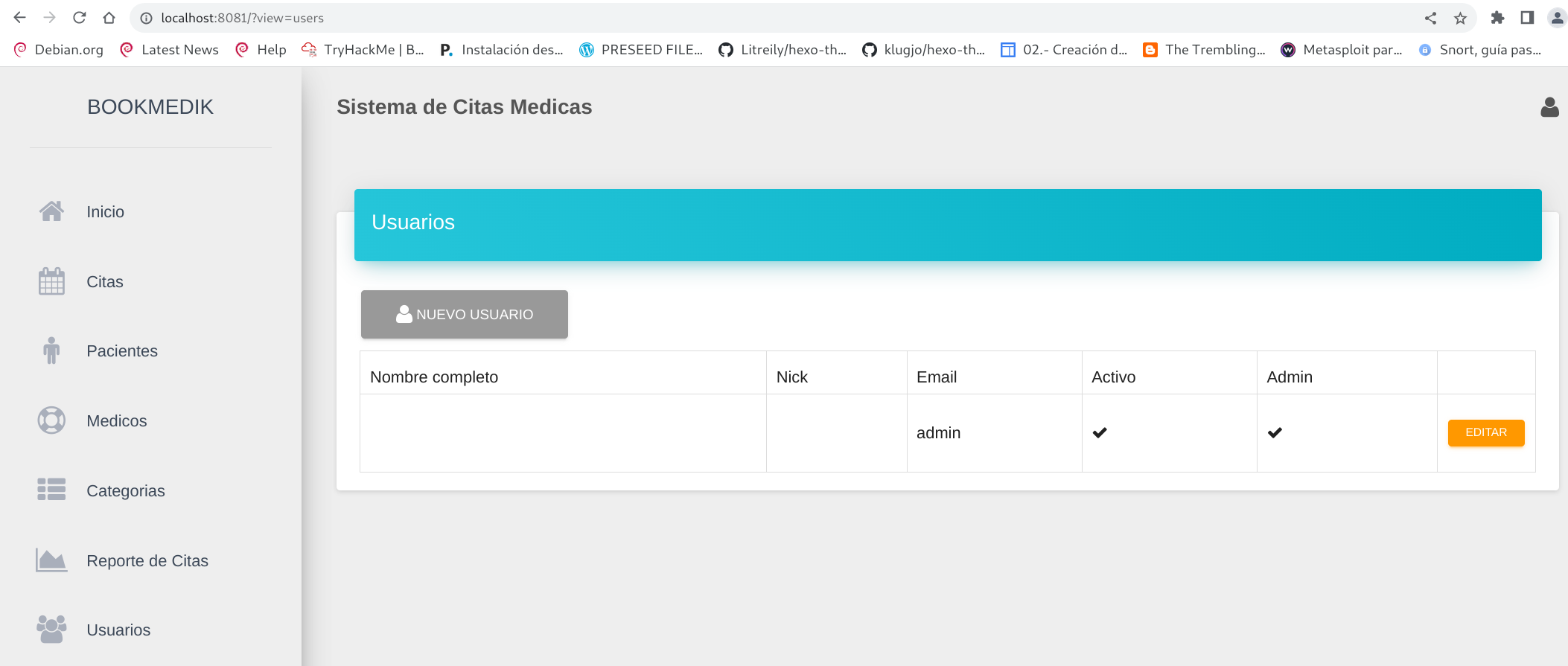Image resolution: width=1568 pixels, height=666 pixels.
Task: Open the user profile icon at top right
Action: pyautogui.click(x=1549, y=108)
